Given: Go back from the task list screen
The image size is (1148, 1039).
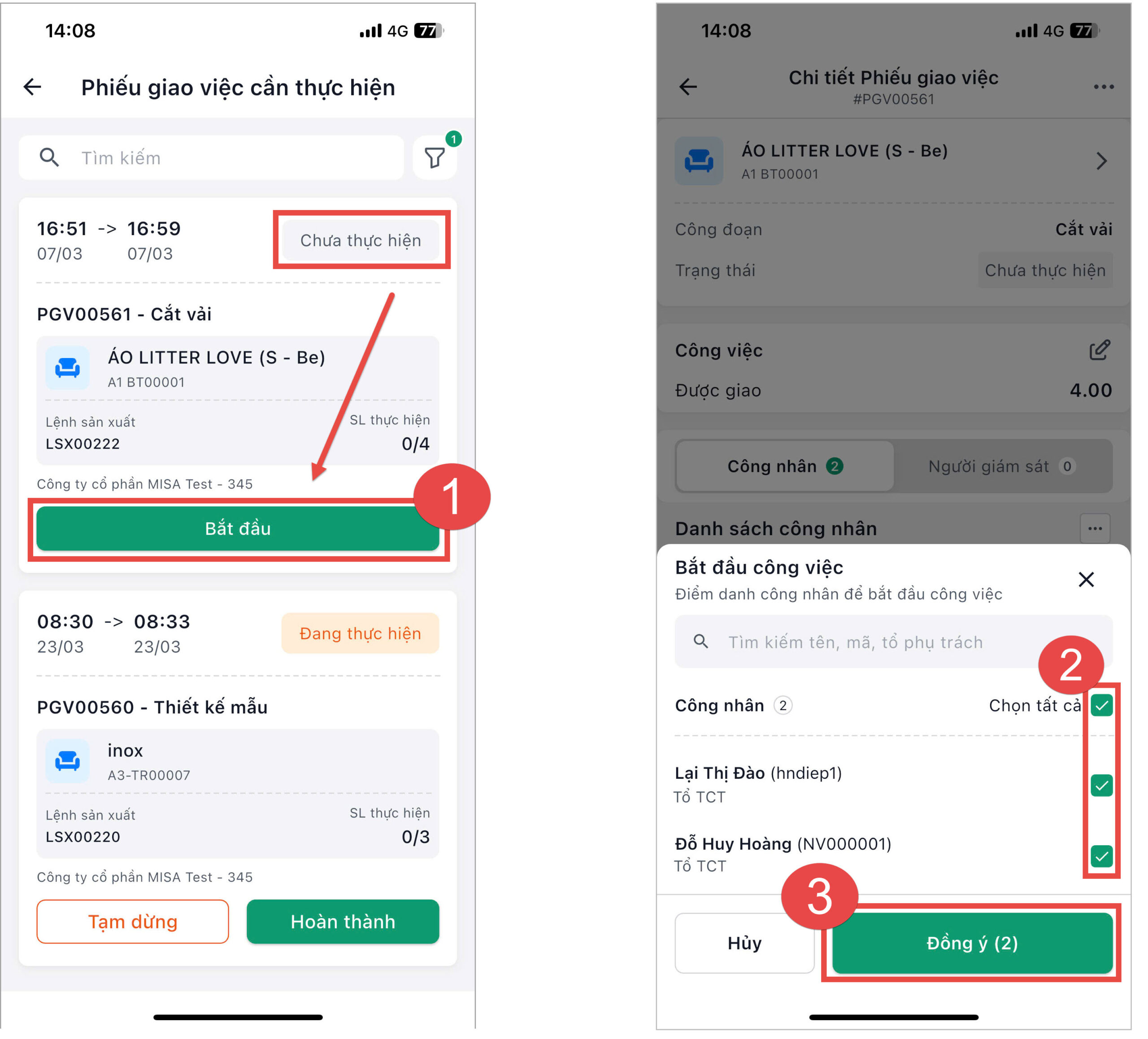Looking at the screenshot, I should click(x=32, y=87).
